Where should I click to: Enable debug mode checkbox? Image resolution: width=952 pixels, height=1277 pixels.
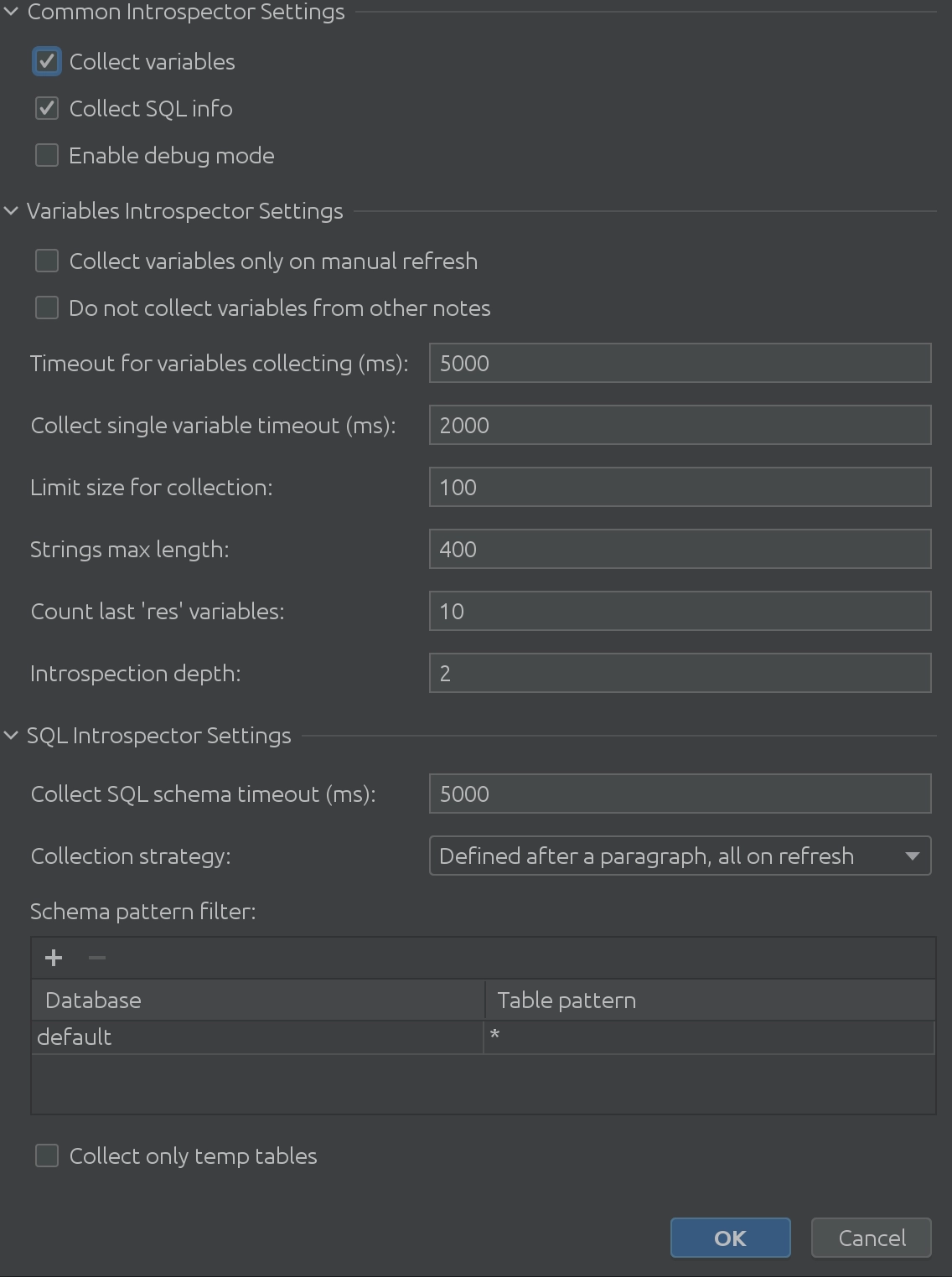(x=47, y=156)
